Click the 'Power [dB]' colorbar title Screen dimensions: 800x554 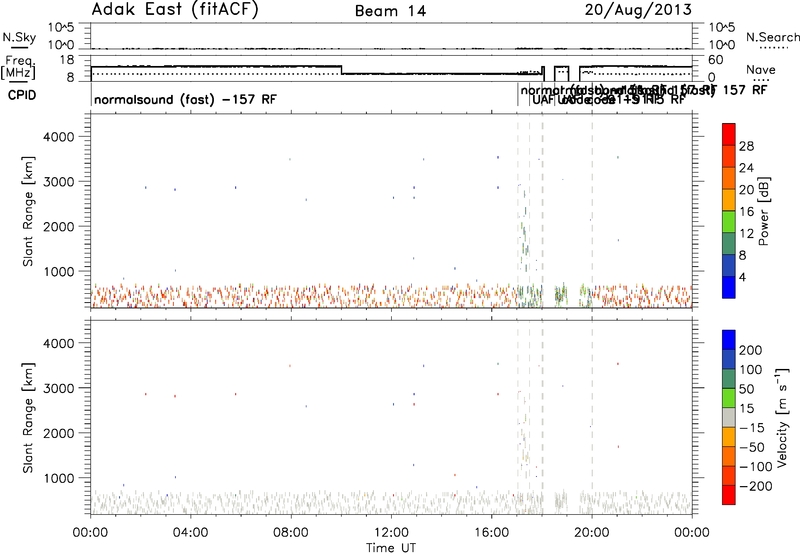763,211
